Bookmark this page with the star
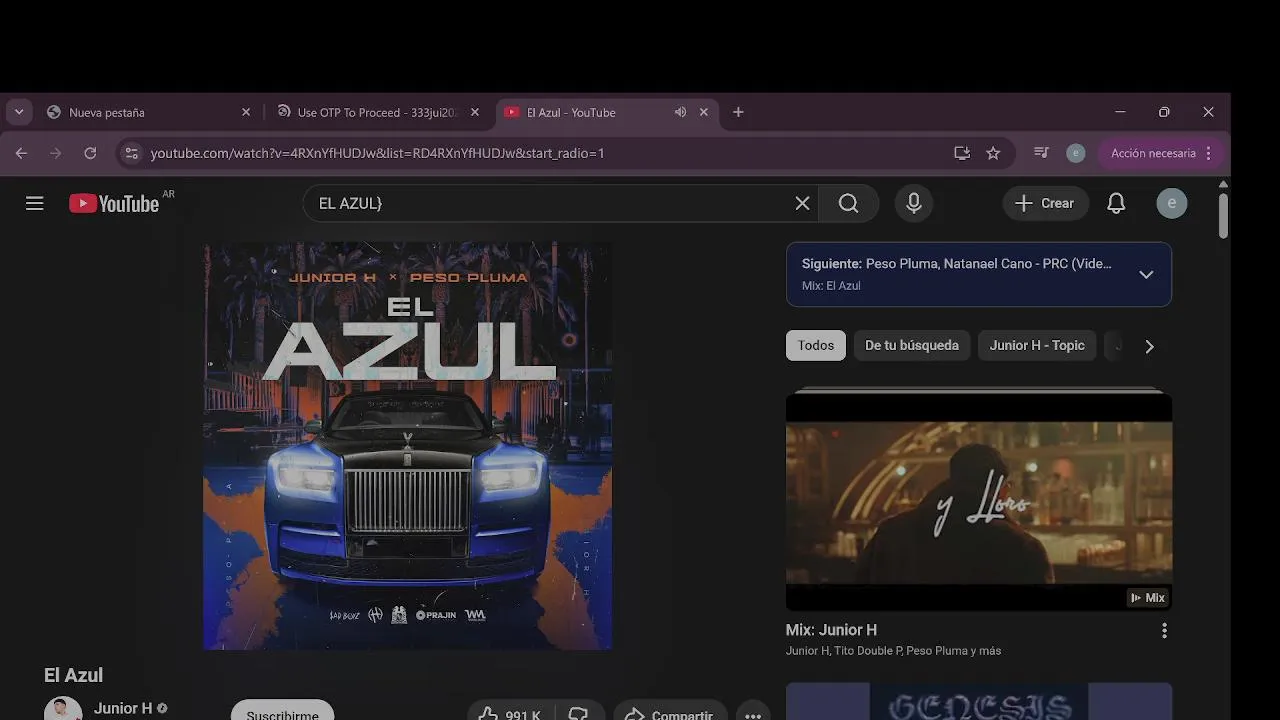Screen dimensions: 1280x720 pos(993,153)
